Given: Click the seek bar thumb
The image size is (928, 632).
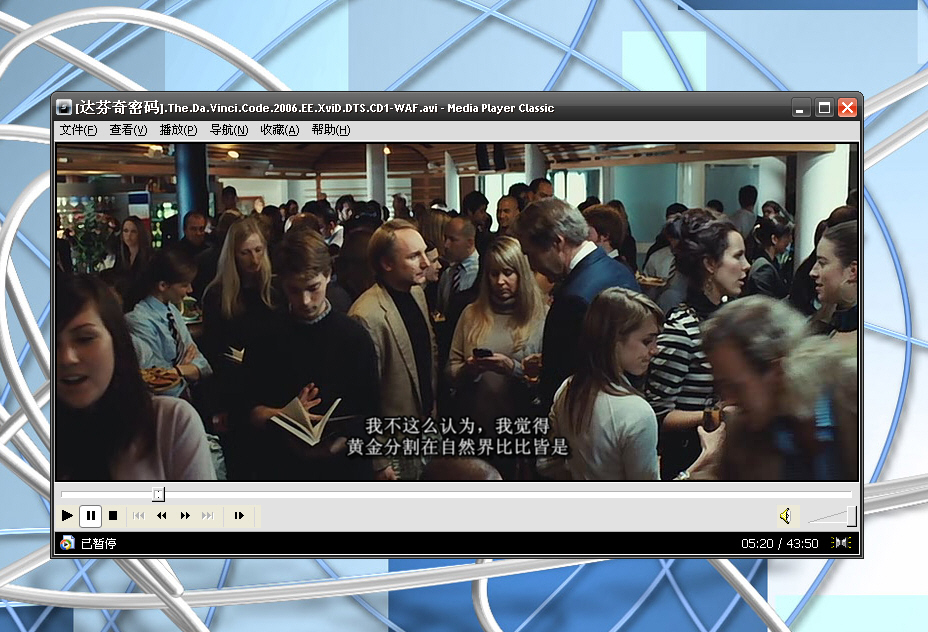Looking at the screenshot, I should coord(158,494).
